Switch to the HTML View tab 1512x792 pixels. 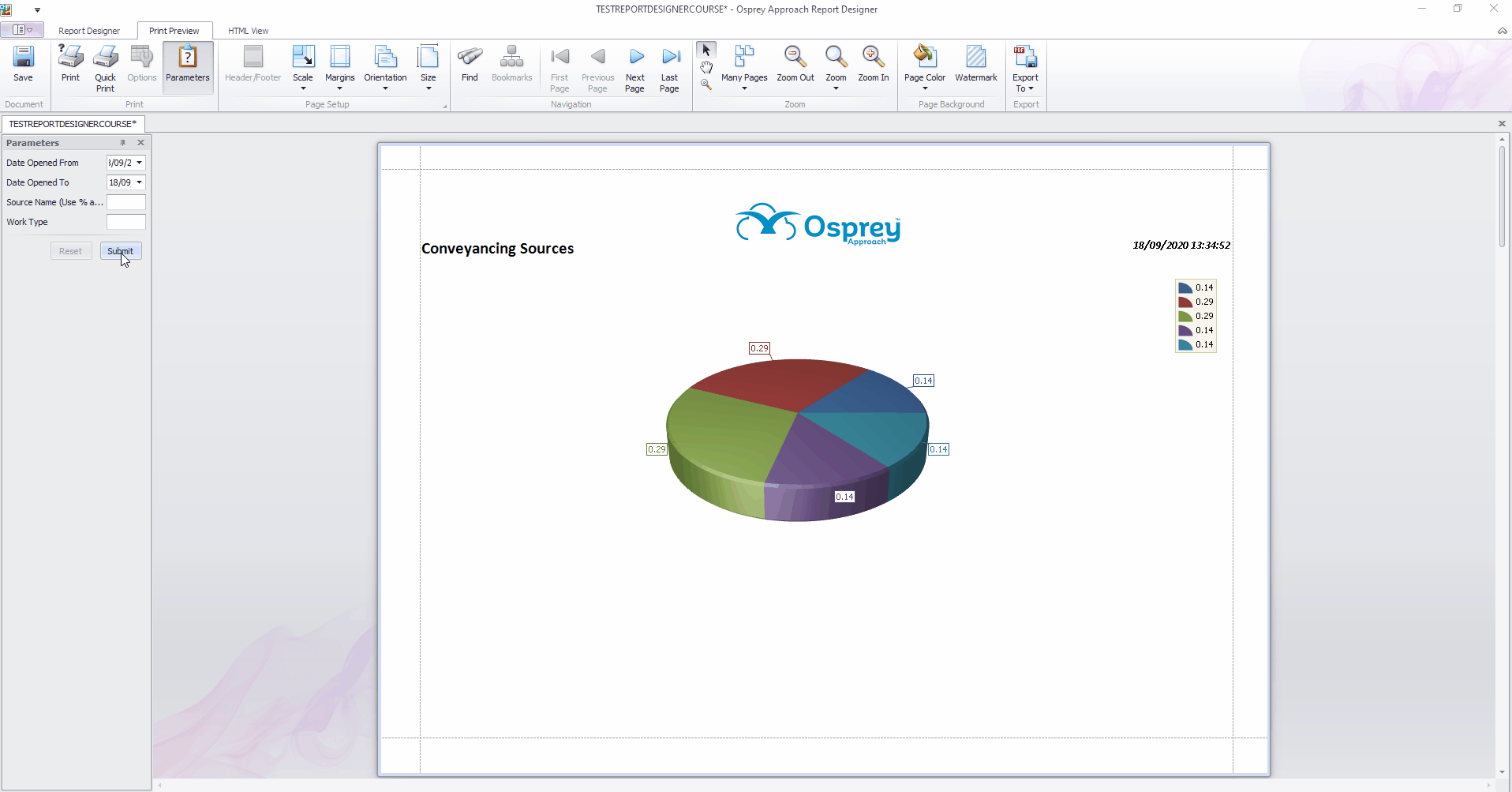[249, 31]
